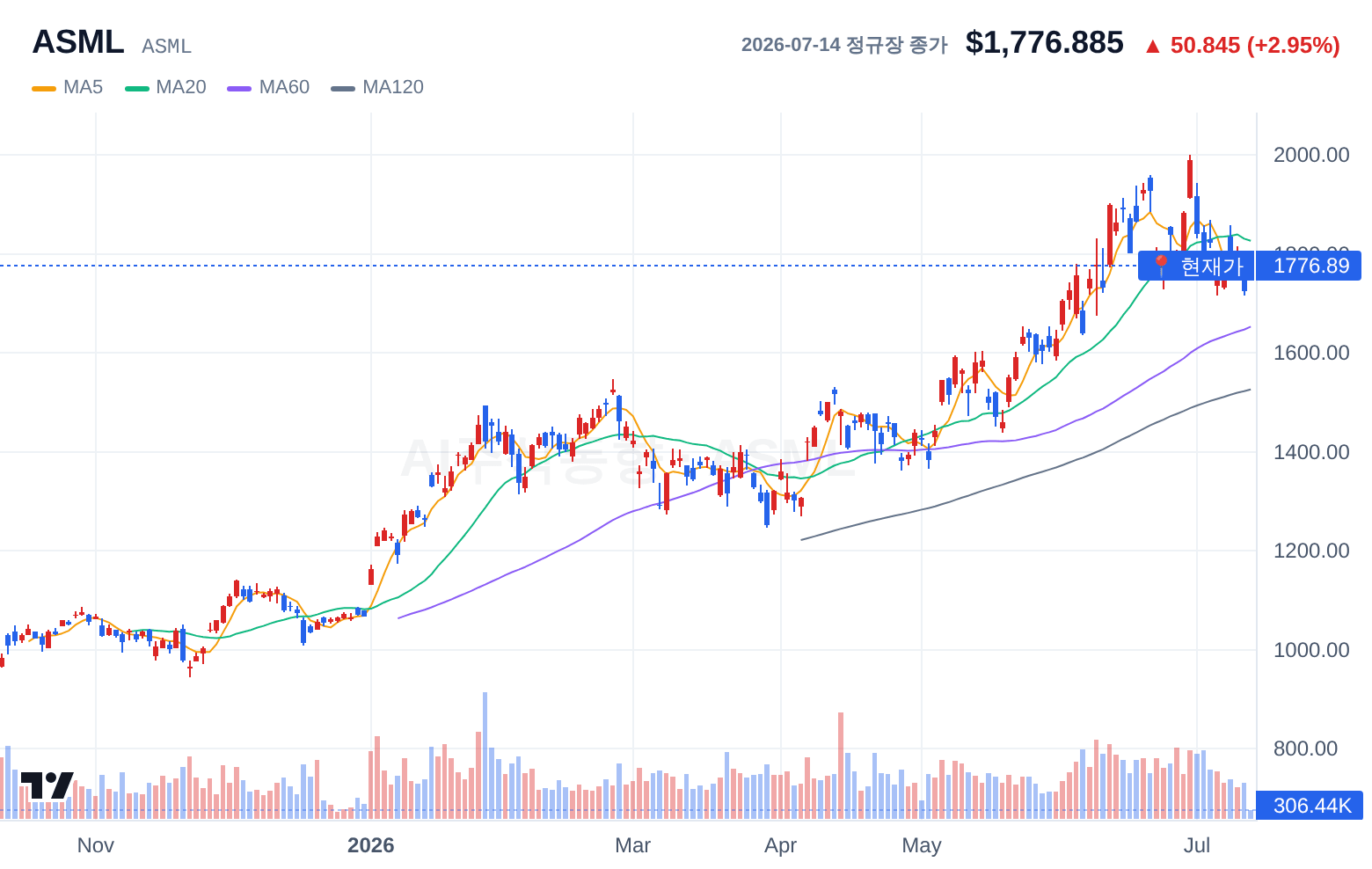Click the 2026-07-14 정규장 종가 label
The image size is (1372, 869).
point(844,45)
